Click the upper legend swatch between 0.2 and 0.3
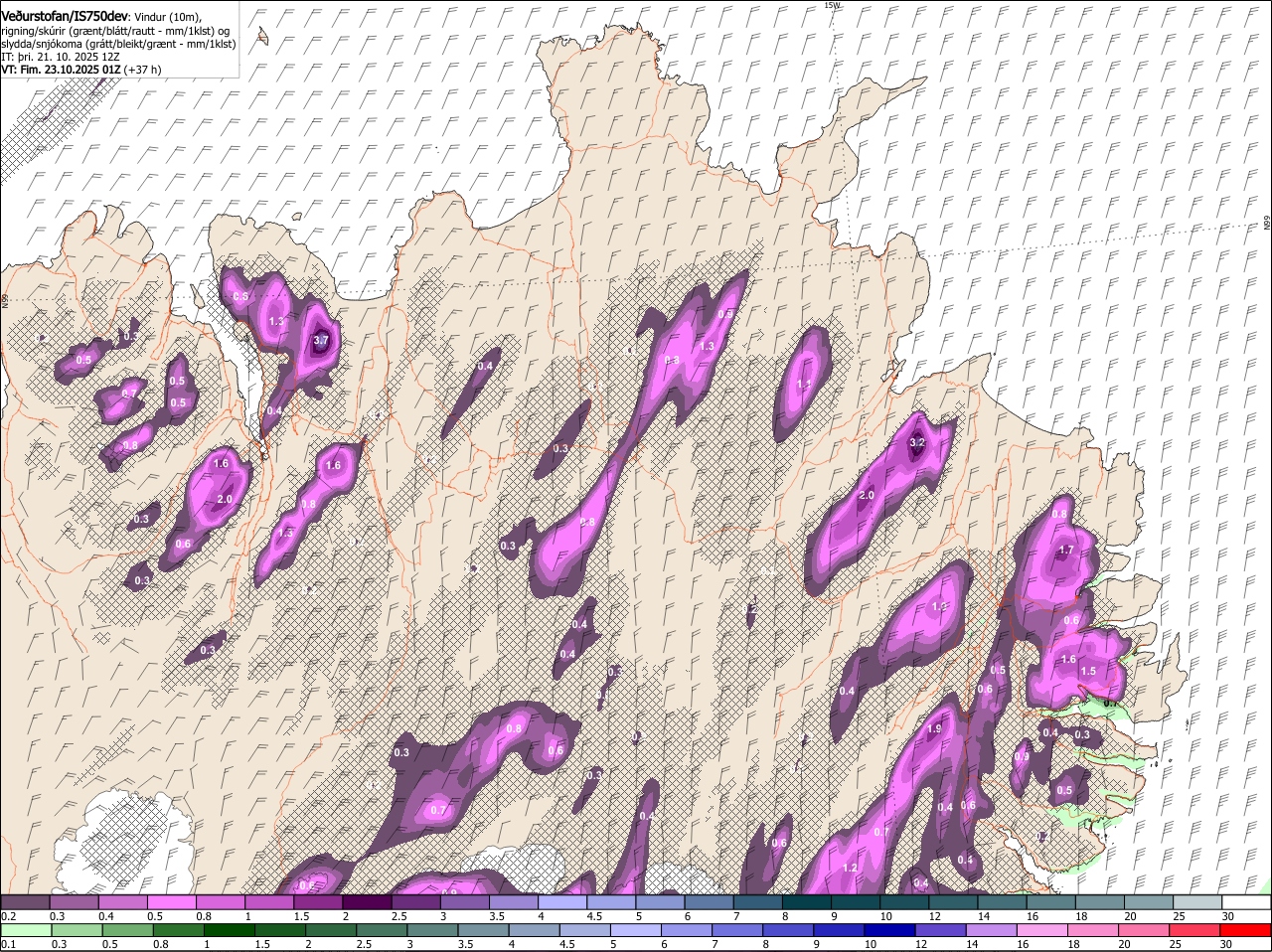Screen dimensions: 1272x952 coord(25,901)
